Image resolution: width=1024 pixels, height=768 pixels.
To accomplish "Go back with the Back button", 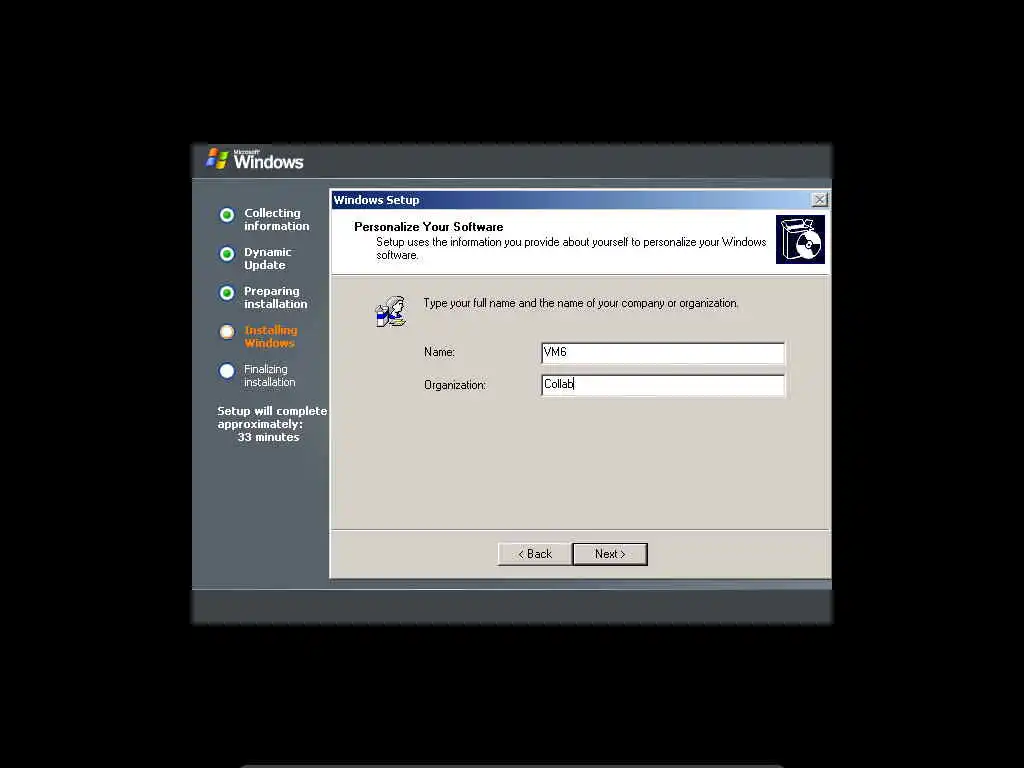I will (x=535, y=554).
